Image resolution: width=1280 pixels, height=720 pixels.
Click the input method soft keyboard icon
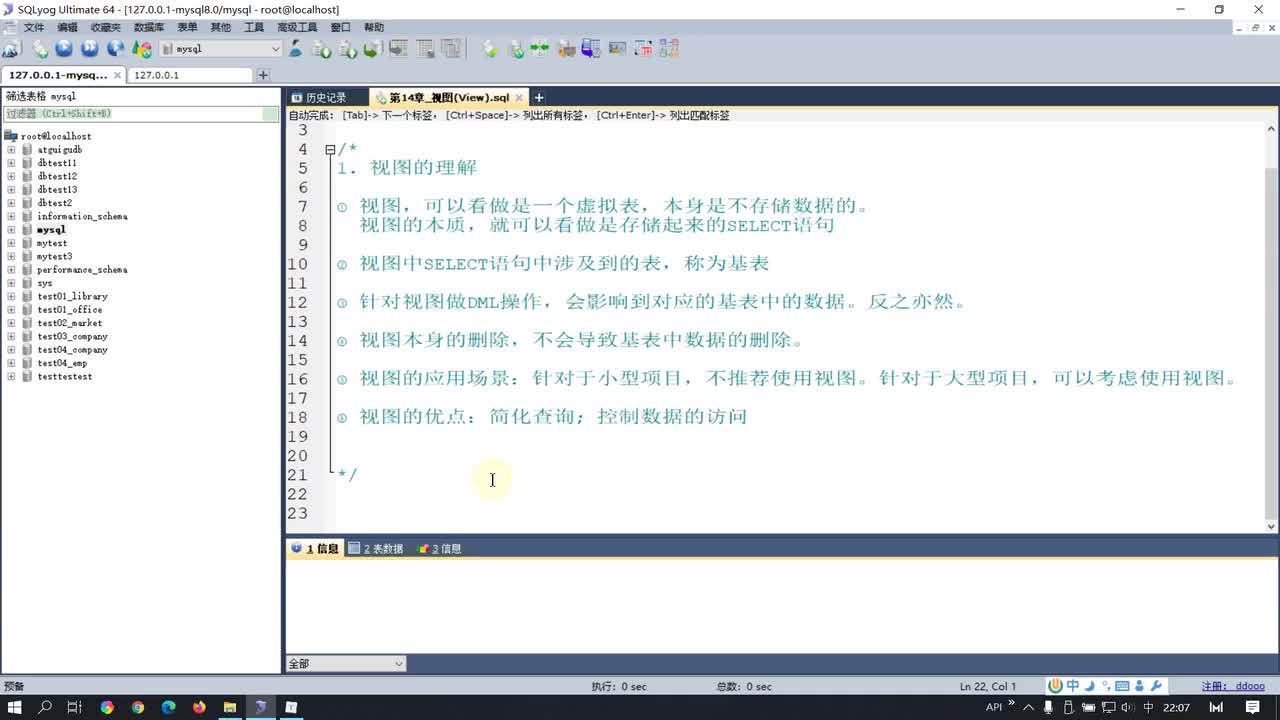(1122, 686)
